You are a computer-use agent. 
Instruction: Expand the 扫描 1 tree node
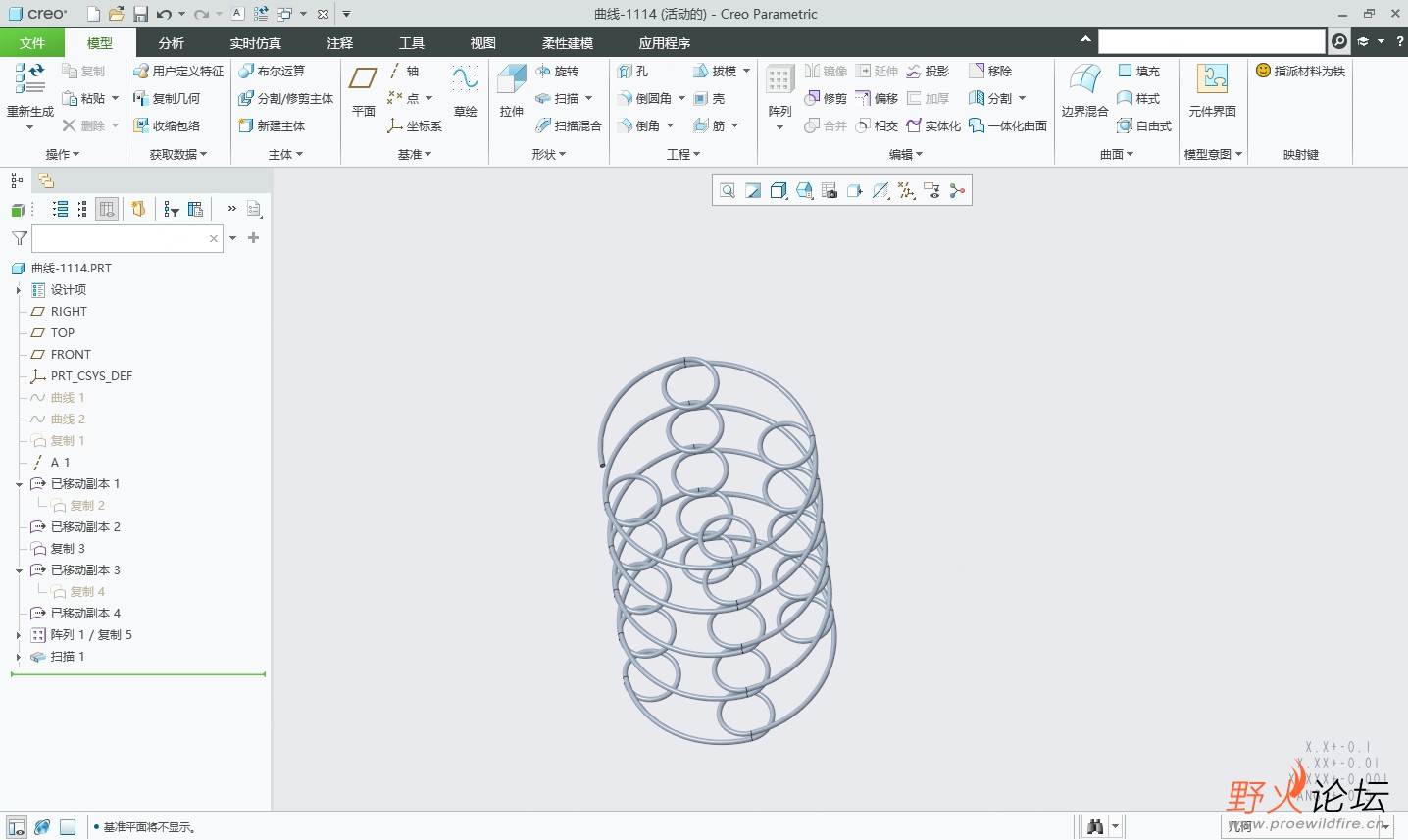tap(19, 657)
